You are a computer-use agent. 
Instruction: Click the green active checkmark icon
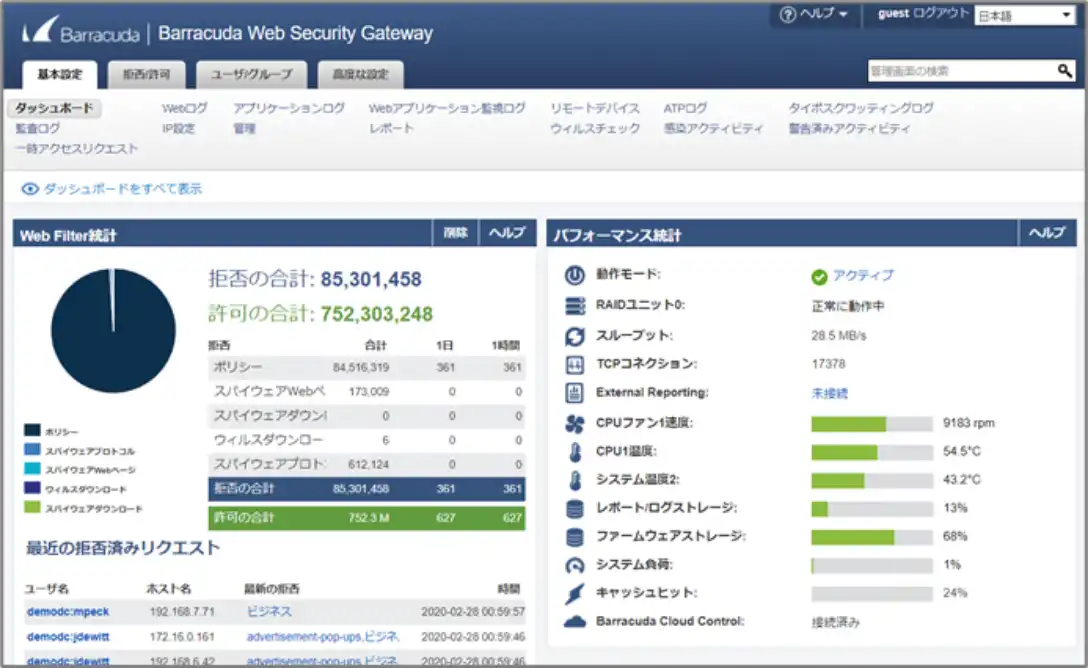click(x=819, y=277)
